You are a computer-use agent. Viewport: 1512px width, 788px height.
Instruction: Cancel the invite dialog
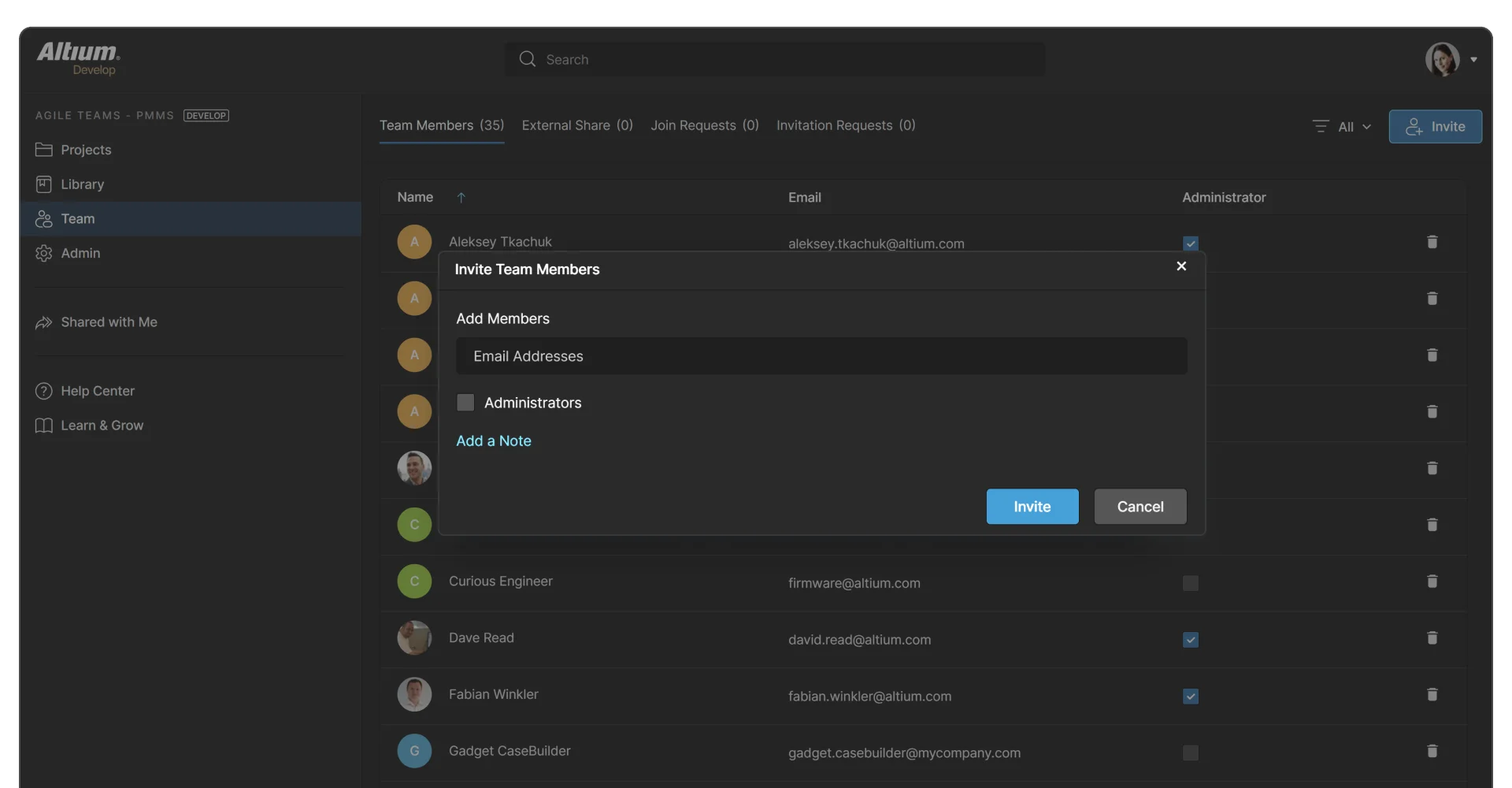click(1140, 507)
